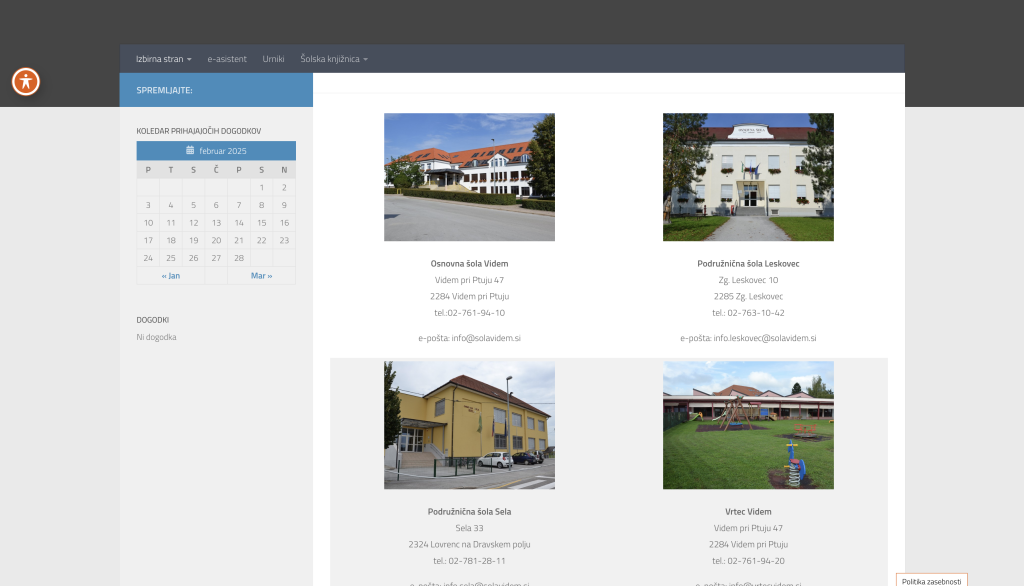Click phone number tel.: 02-761-94-20
The width and height of the screenshot is (1024, 586).
[x=748, y=561]
